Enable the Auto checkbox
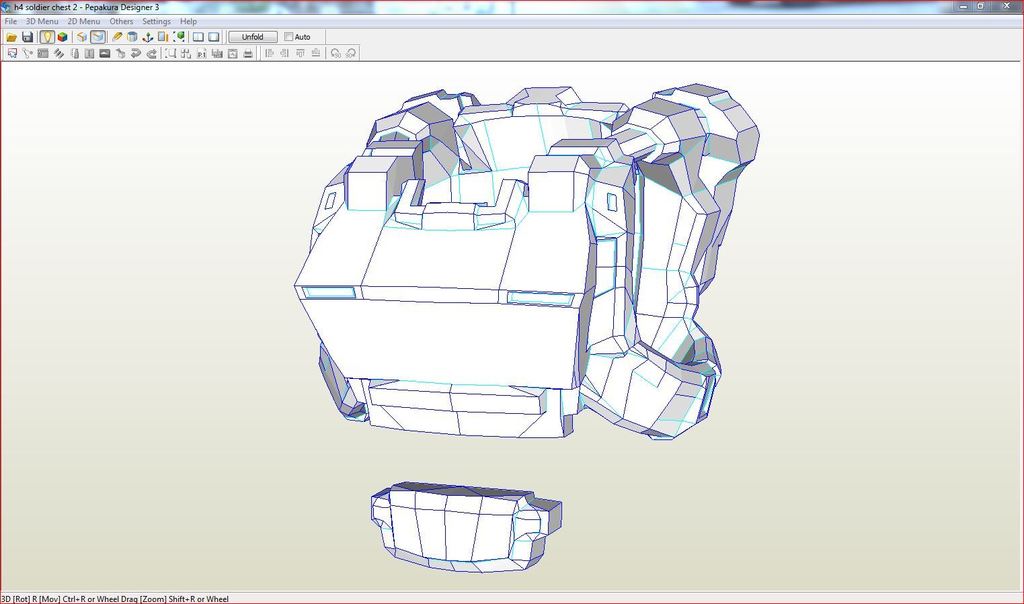This screenshot has width=1024, height=604. 289,37
